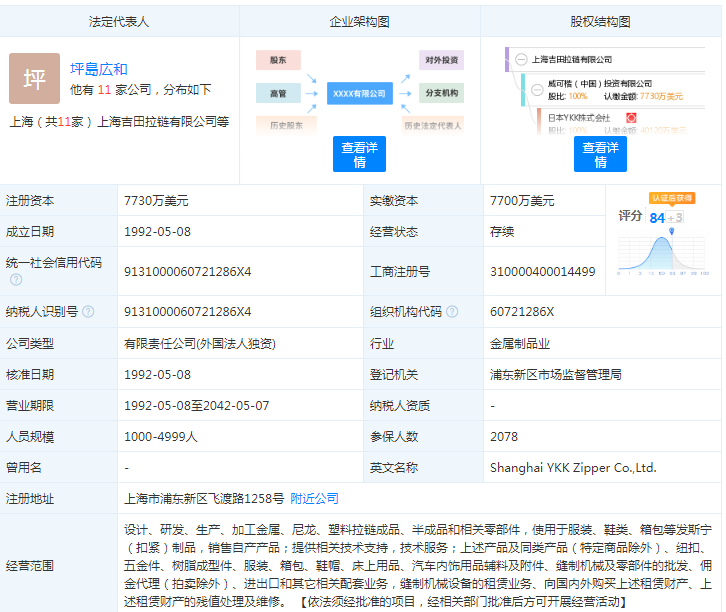Click help icon beside 纳税人识别号

click(x=88, y=312)
